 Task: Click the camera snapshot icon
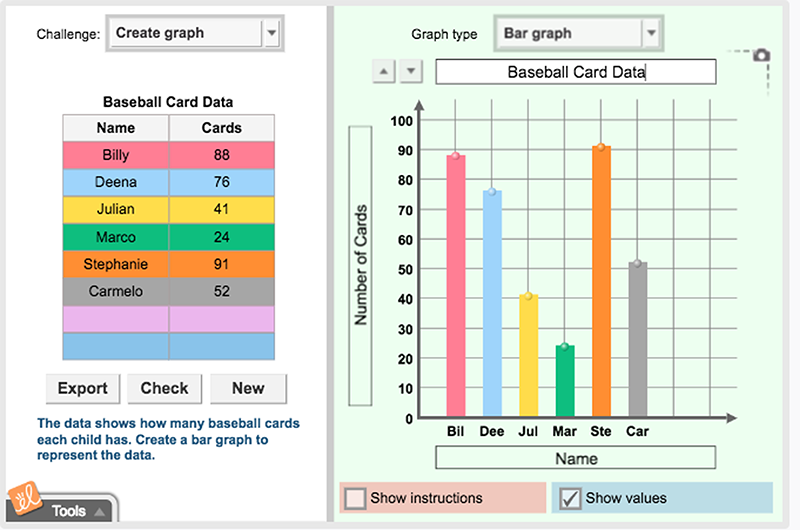(762, 56)
